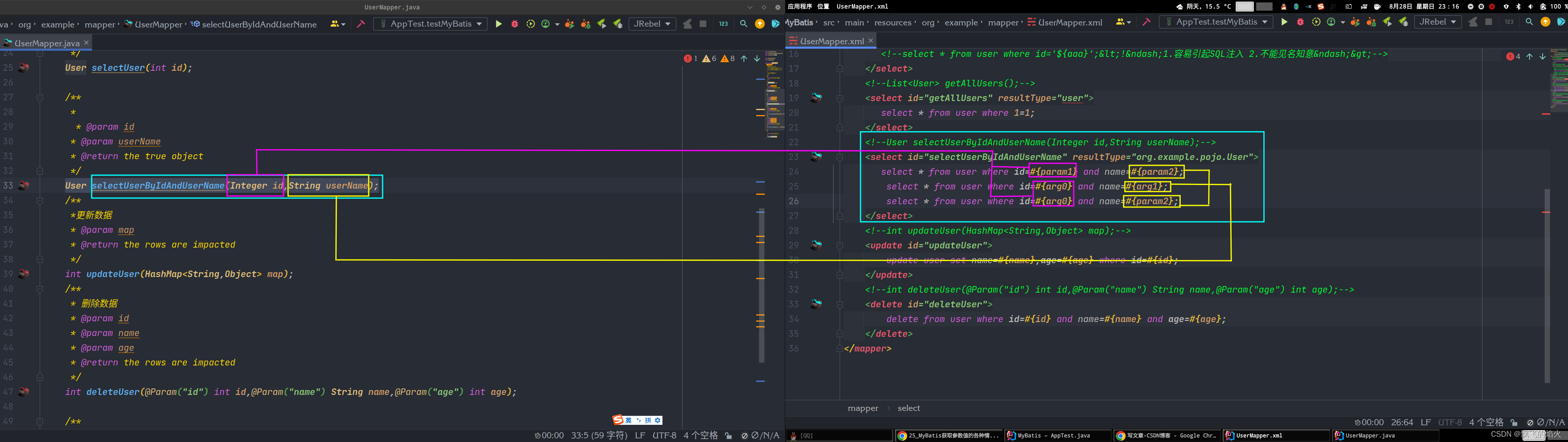
Task: Run AppTest.testMyBatis in the UserMapper.xml window
Action: click(1284, 22)
